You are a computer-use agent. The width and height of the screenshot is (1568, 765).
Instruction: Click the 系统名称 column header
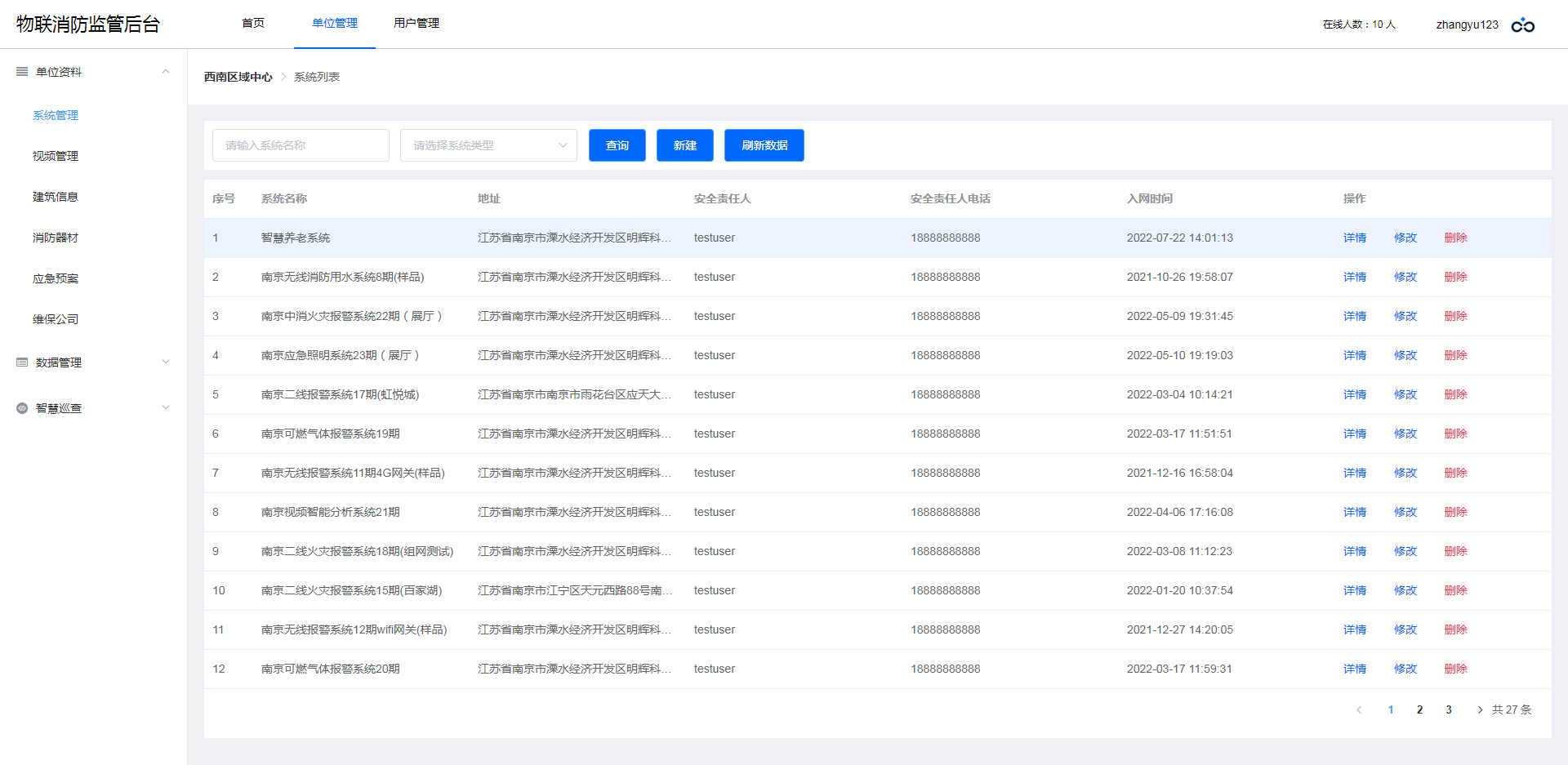pyautogui.click(x=284, y=198)
